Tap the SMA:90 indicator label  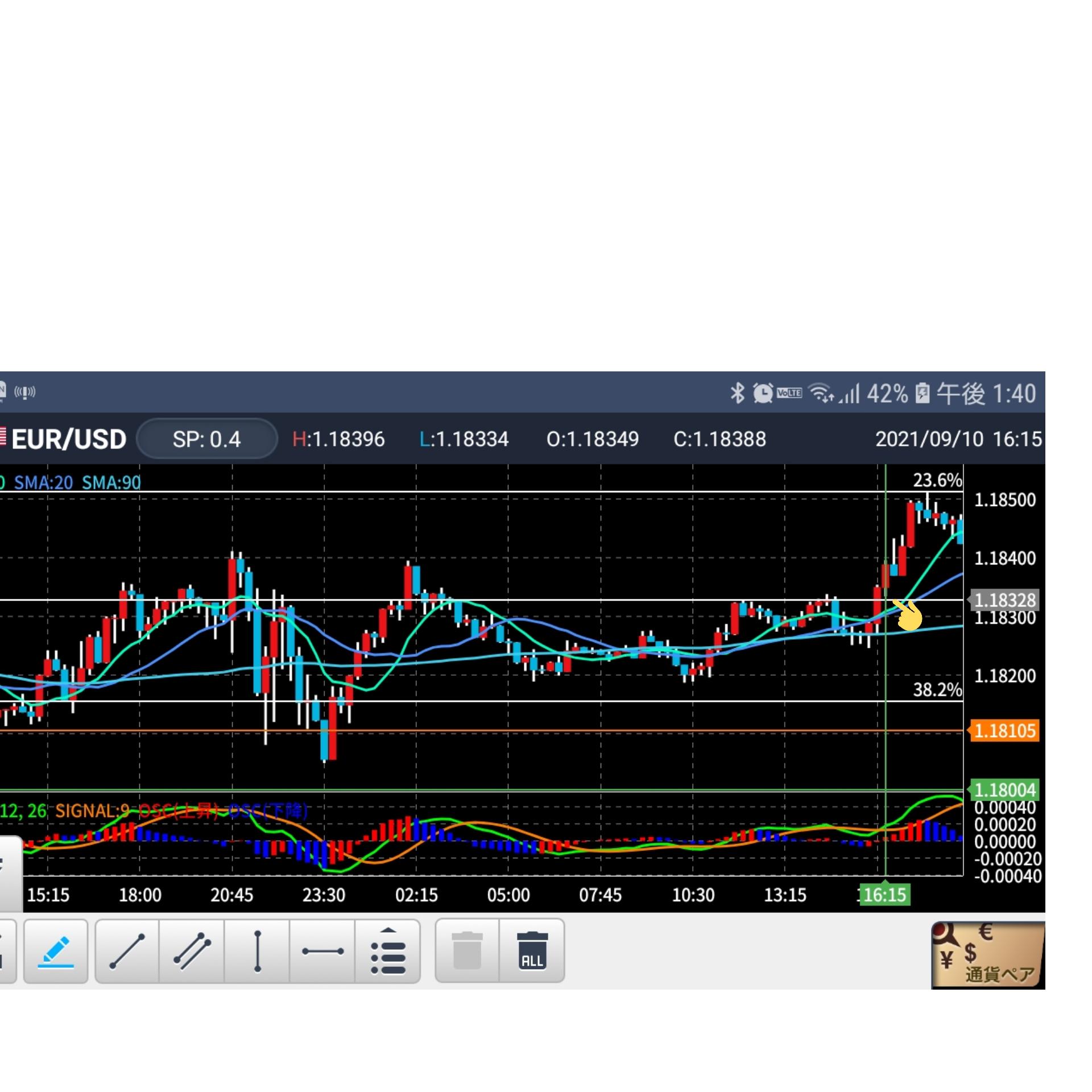point(111,483)
